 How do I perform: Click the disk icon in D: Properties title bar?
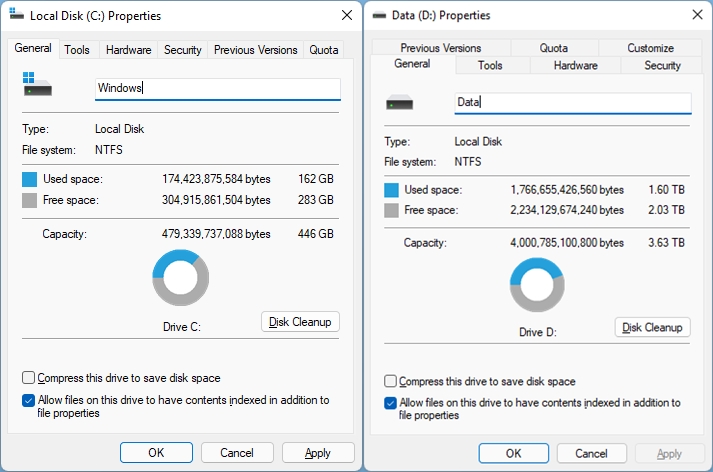coord(379,16)
